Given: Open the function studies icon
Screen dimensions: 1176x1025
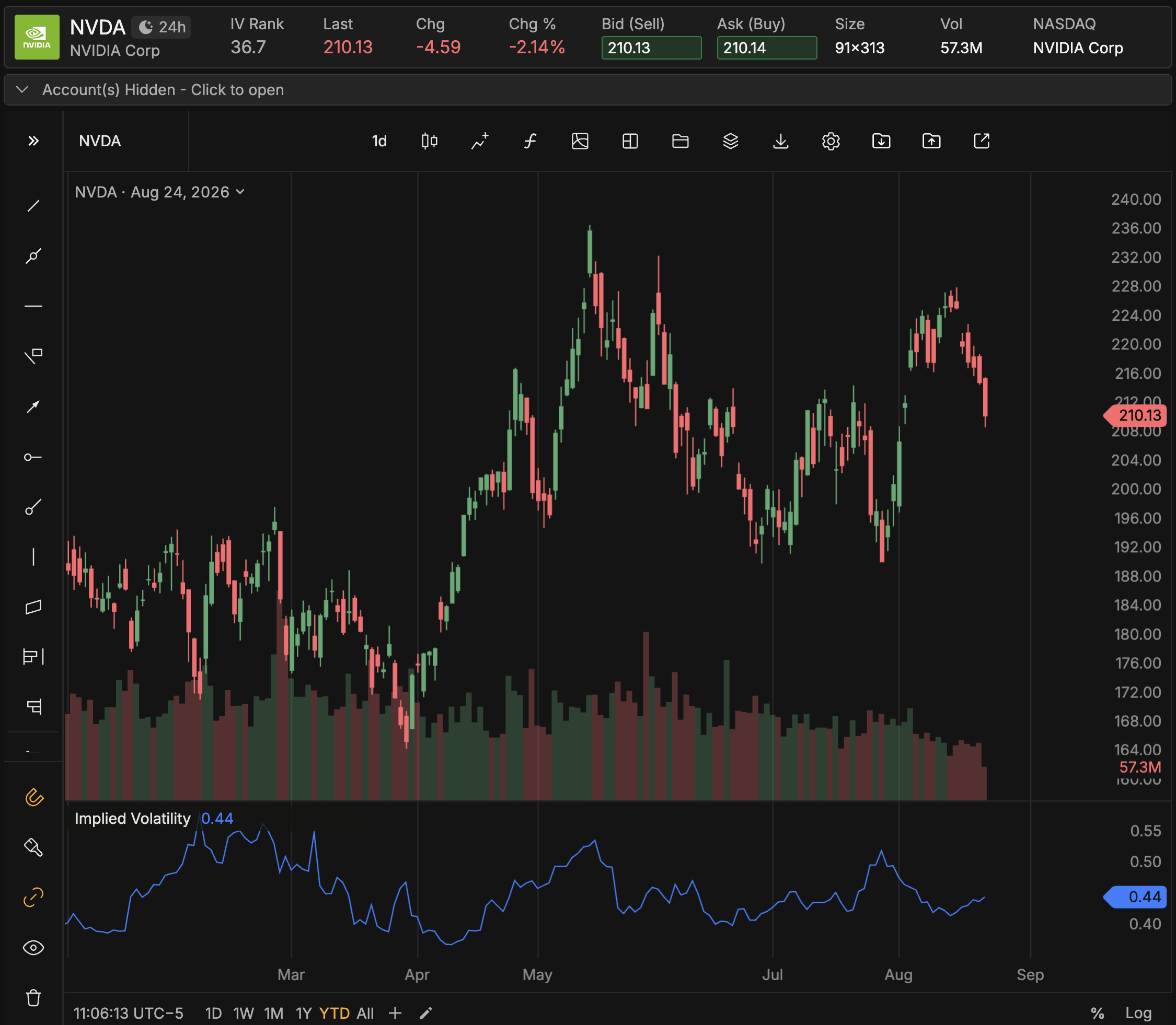Looking at the screenshot, I should pyautogui.click(x=530, y=141).
